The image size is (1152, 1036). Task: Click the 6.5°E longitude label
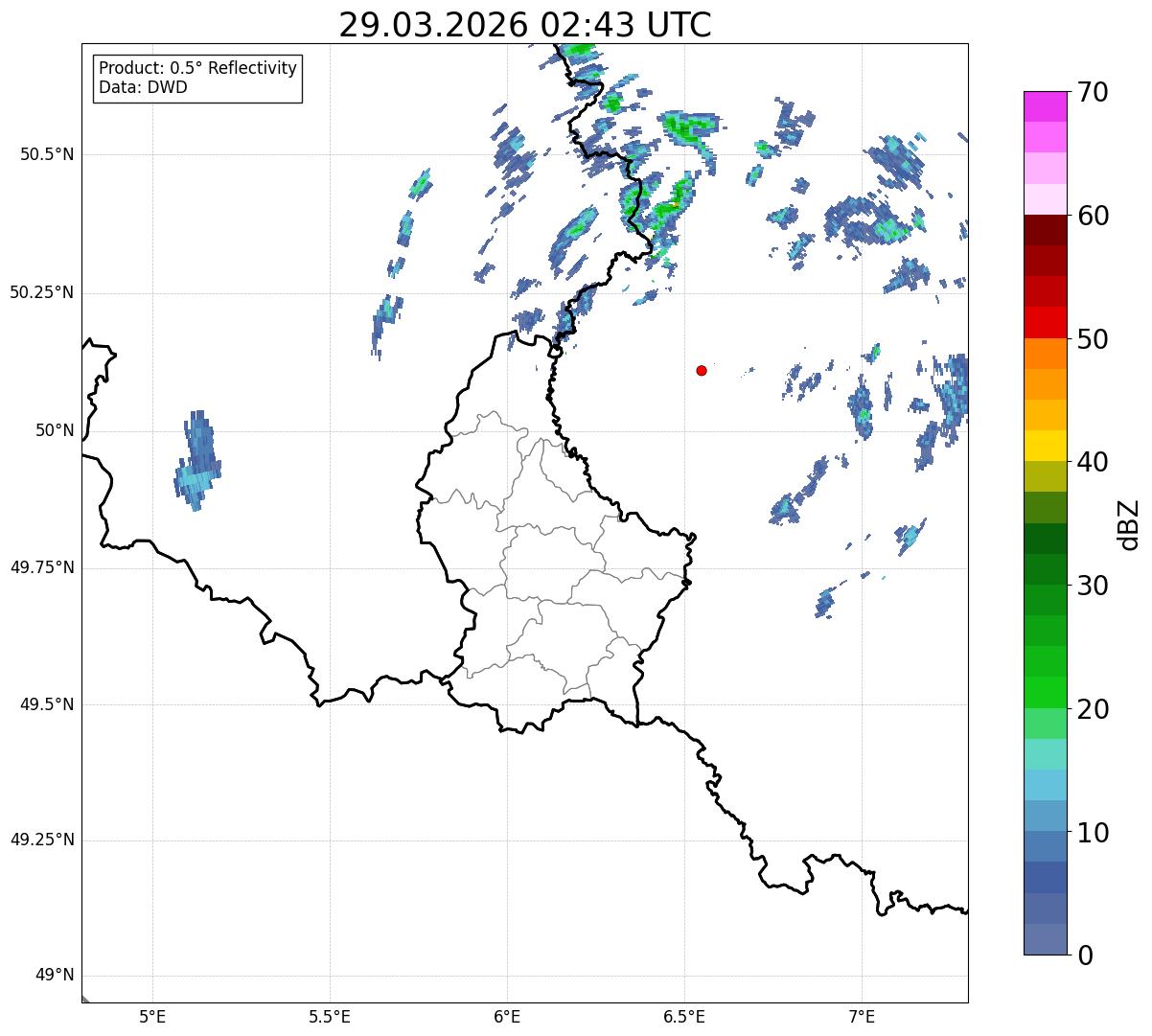[684, 1016]
